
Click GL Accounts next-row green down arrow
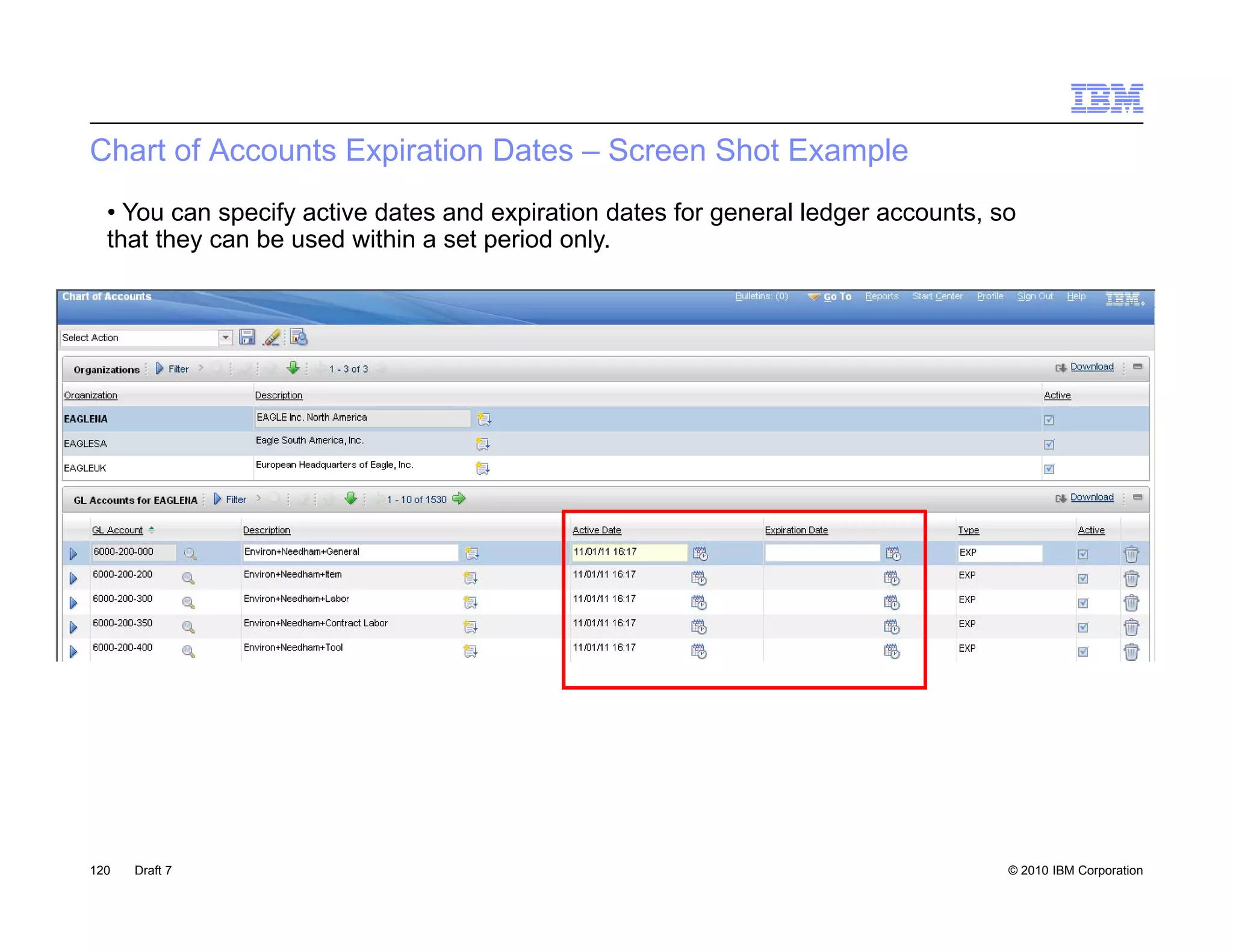350,498
